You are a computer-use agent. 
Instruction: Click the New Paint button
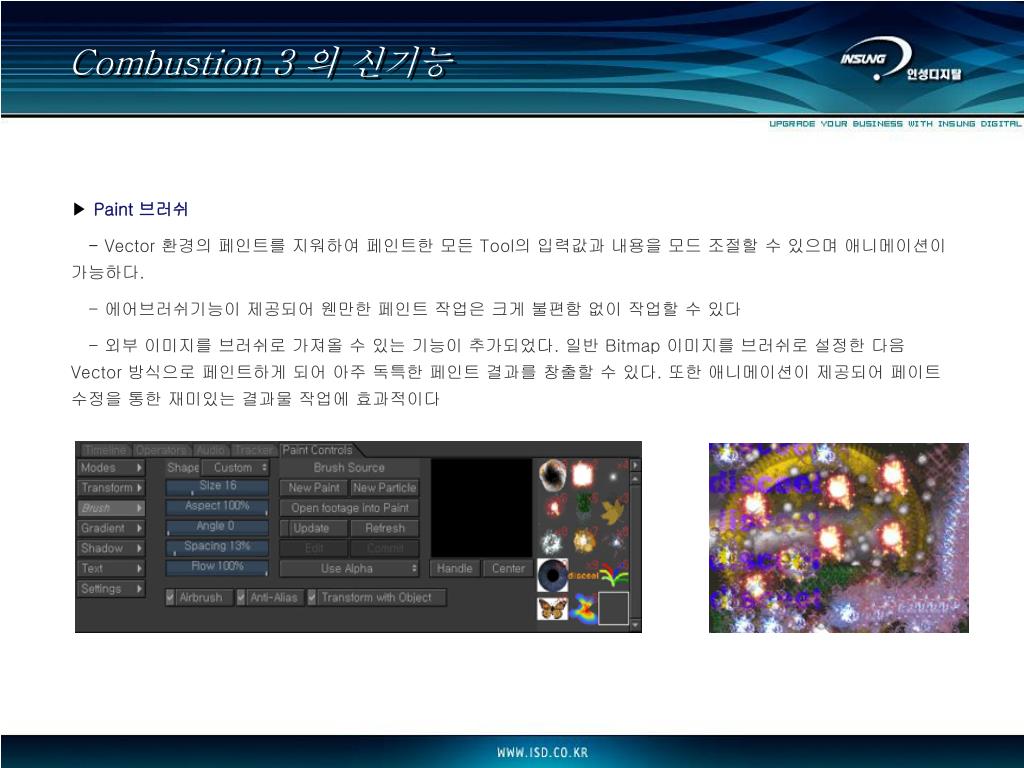click(x=313, y=488)
